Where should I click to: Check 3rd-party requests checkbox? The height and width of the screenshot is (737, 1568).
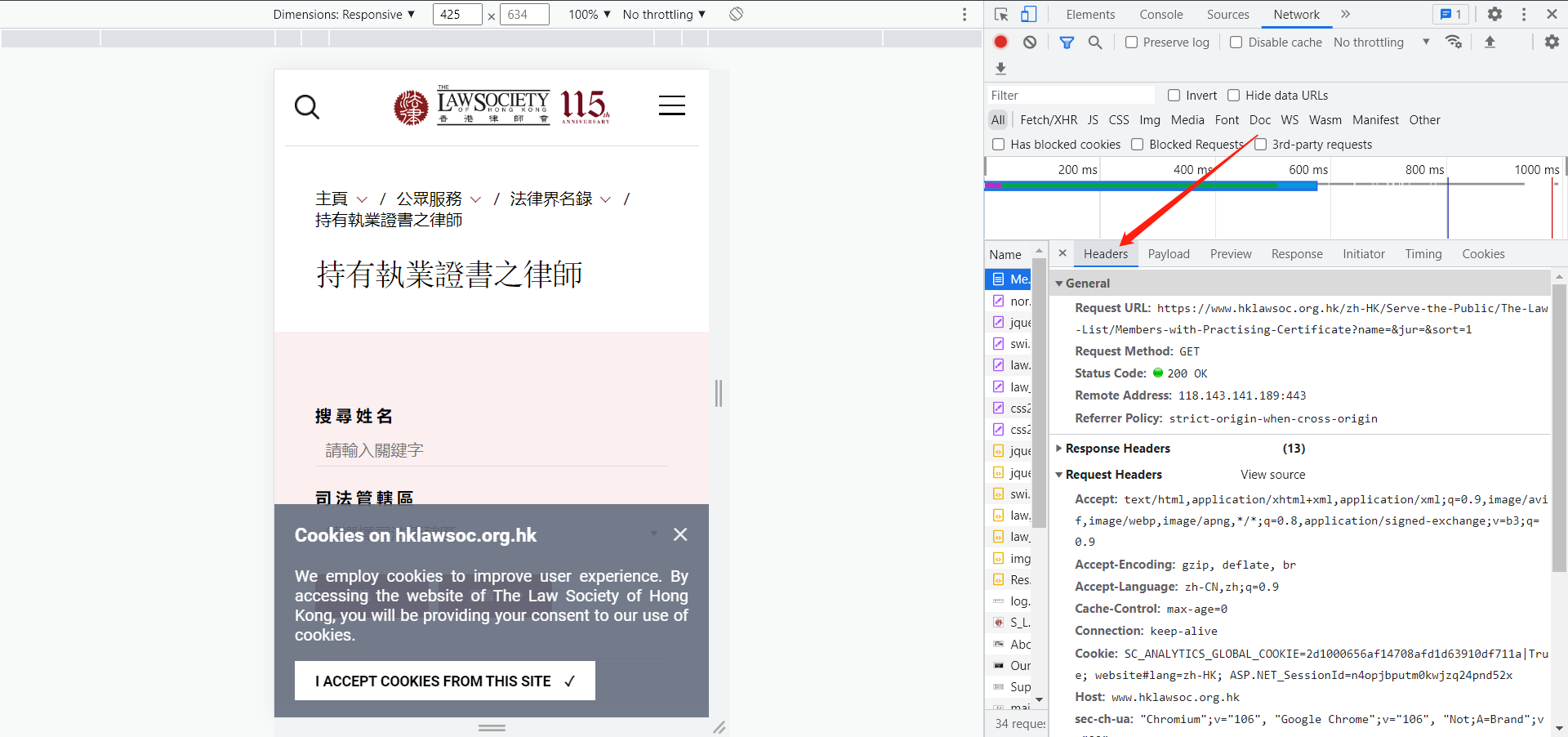1260,145
